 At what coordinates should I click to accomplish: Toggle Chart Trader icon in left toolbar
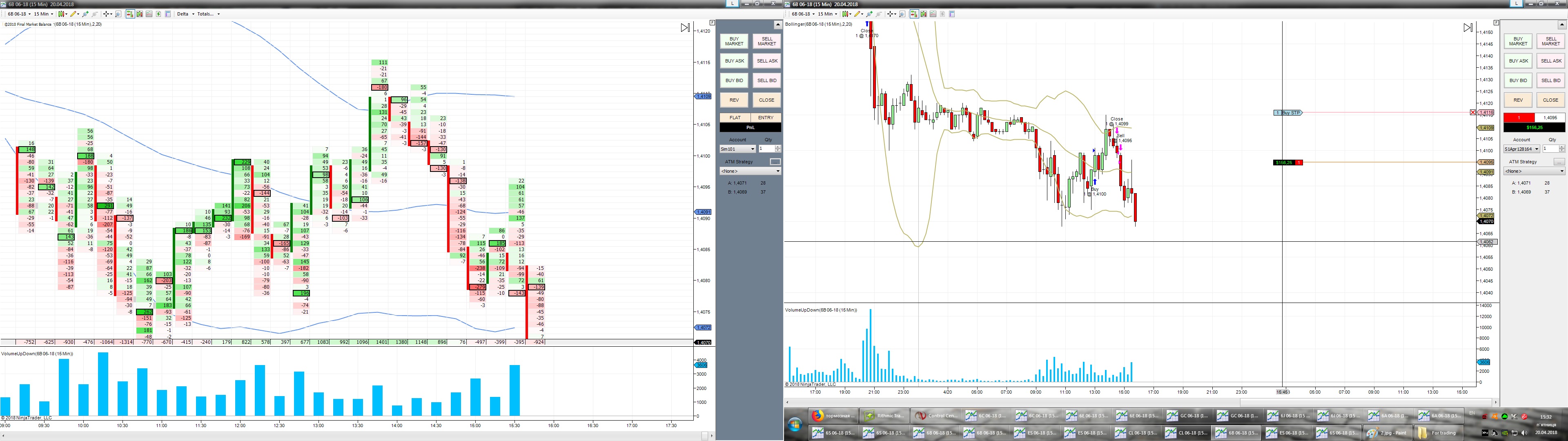pos(130,14)
